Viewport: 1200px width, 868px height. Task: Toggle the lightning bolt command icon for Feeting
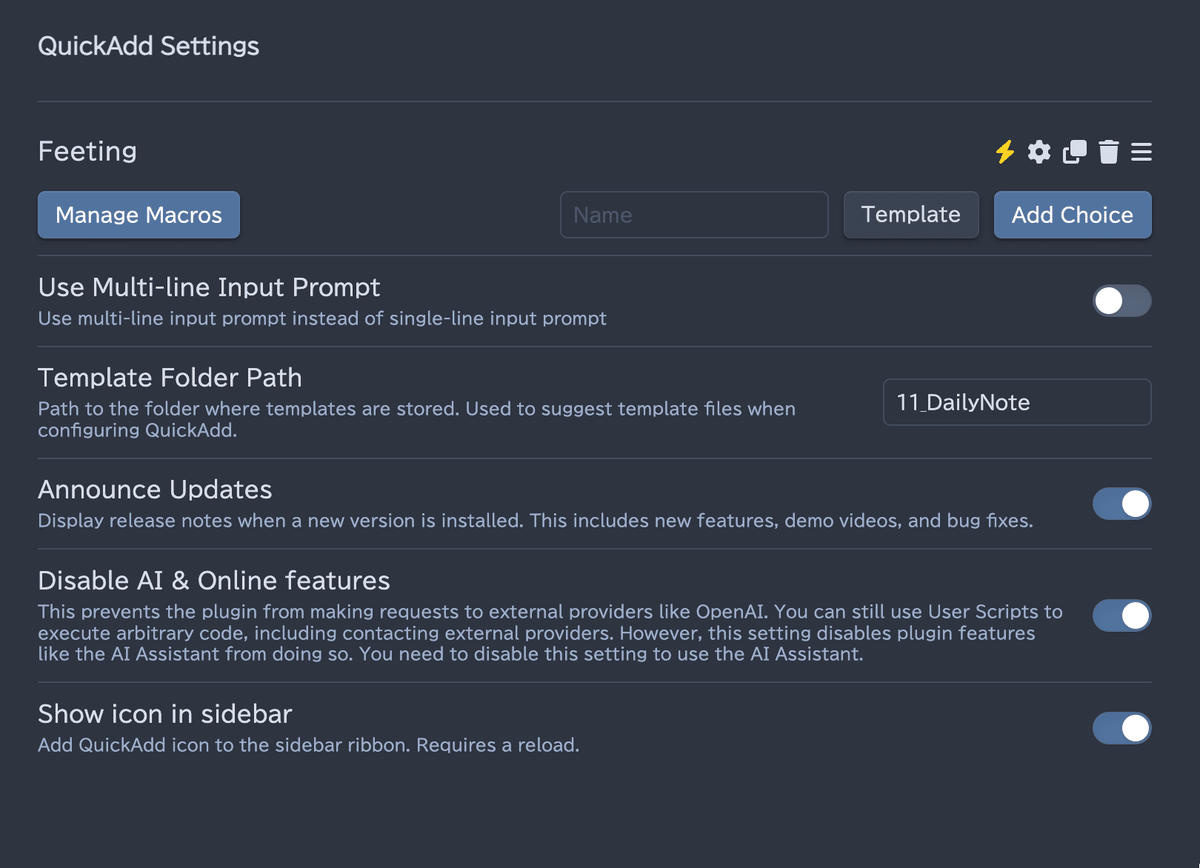(x=1005, y=152)
